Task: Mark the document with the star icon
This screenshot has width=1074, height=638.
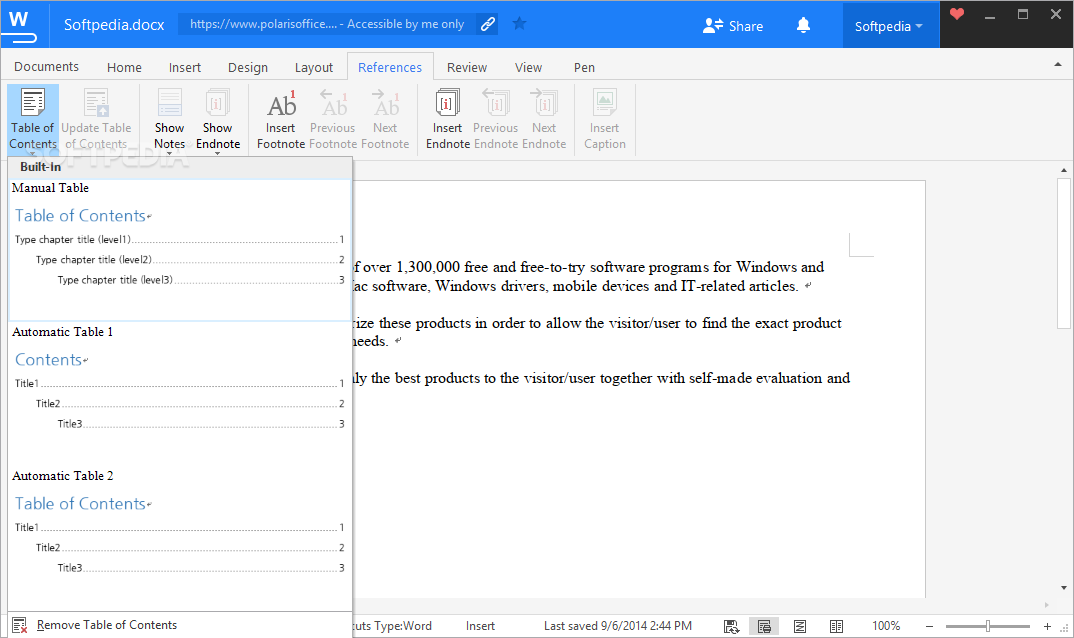Action: point(519,24)
